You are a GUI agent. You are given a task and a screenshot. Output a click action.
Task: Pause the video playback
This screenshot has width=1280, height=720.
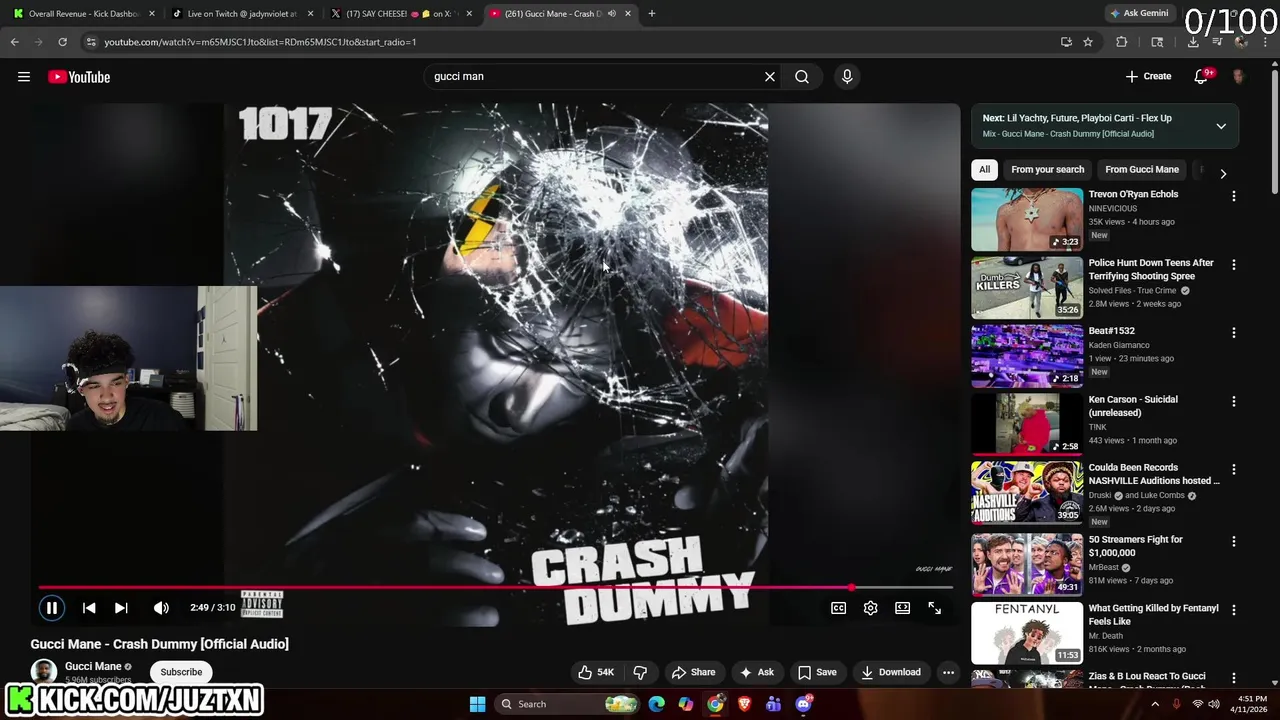(51, 608)
